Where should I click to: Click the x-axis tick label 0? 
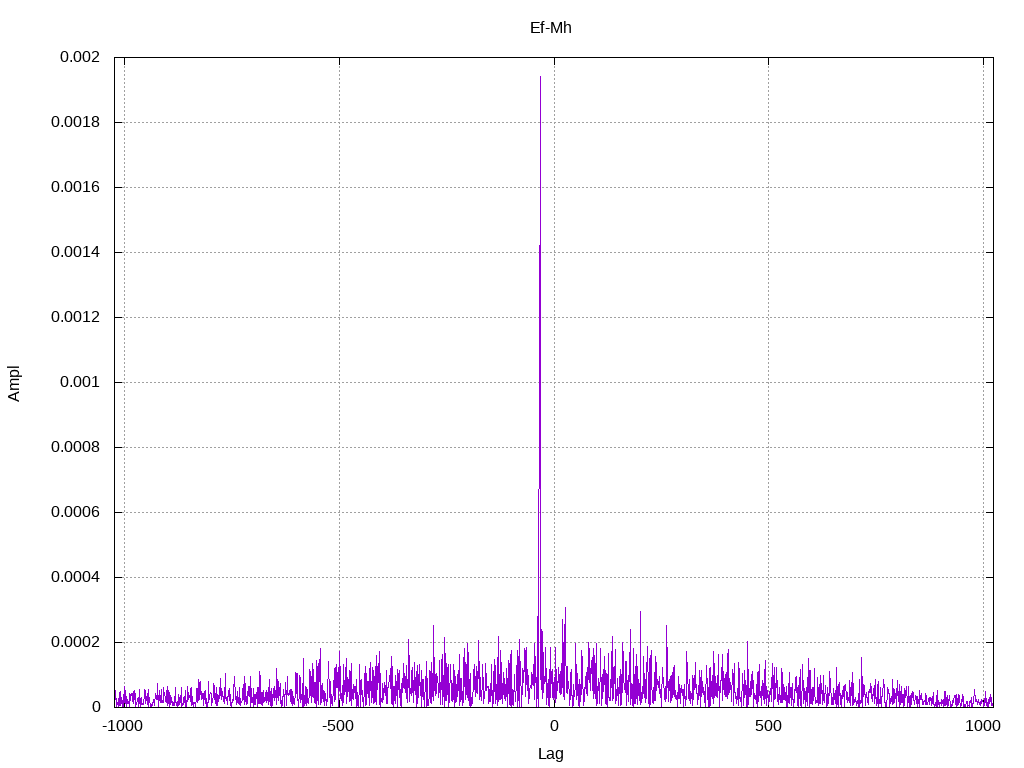tap(554, 726)
